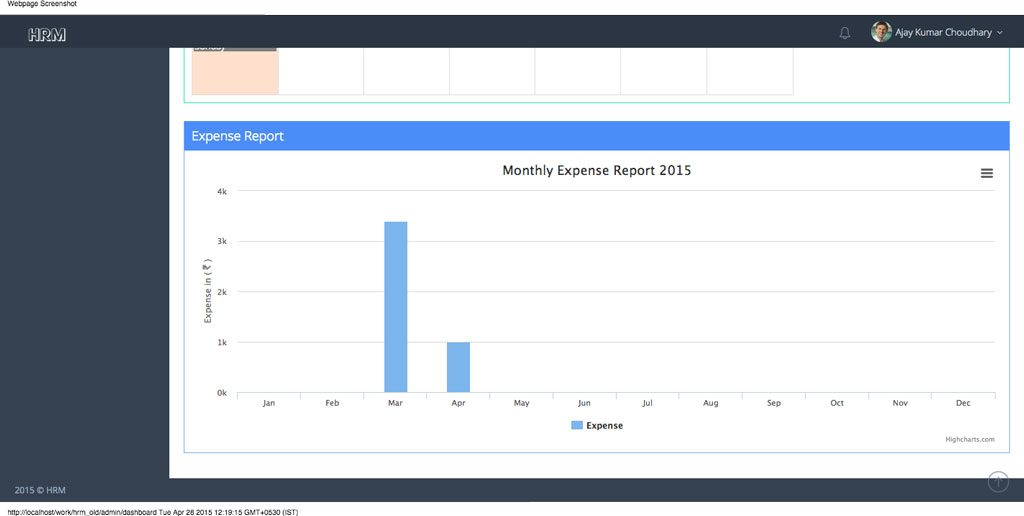
Task: Select the April expense bar
Action: pos(458,367)
